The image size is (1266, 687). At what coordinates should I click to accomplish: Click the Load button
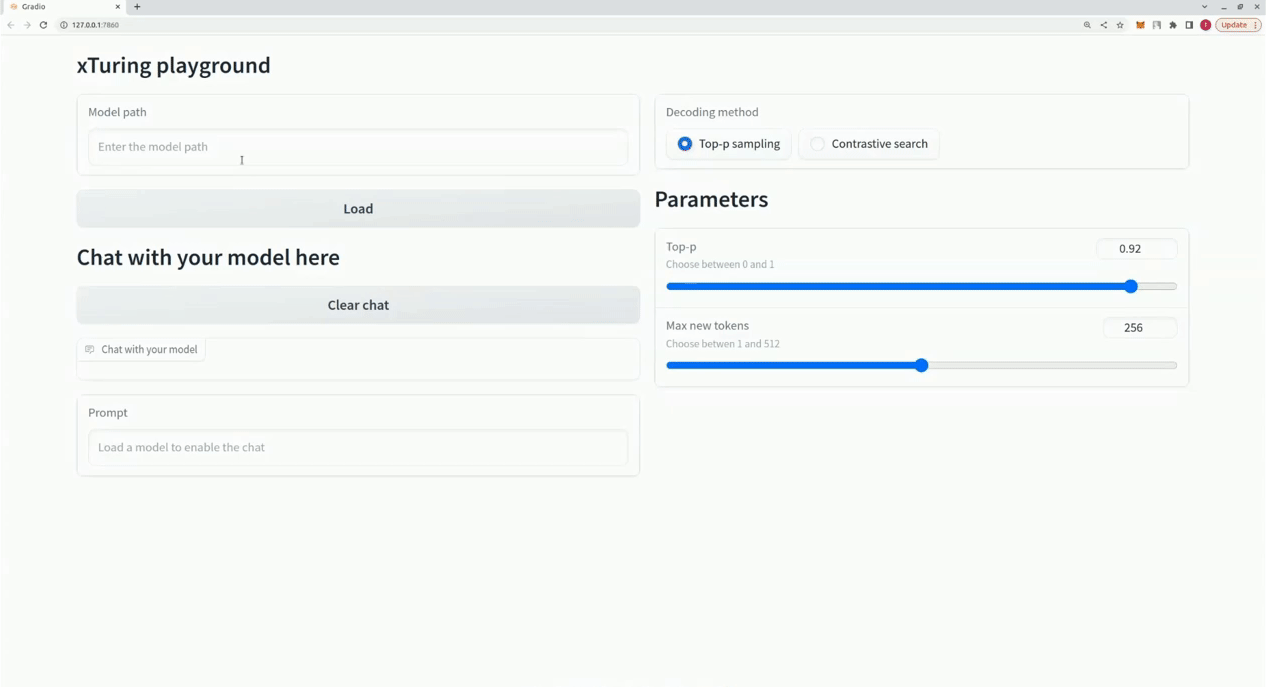tap(358, 209)
